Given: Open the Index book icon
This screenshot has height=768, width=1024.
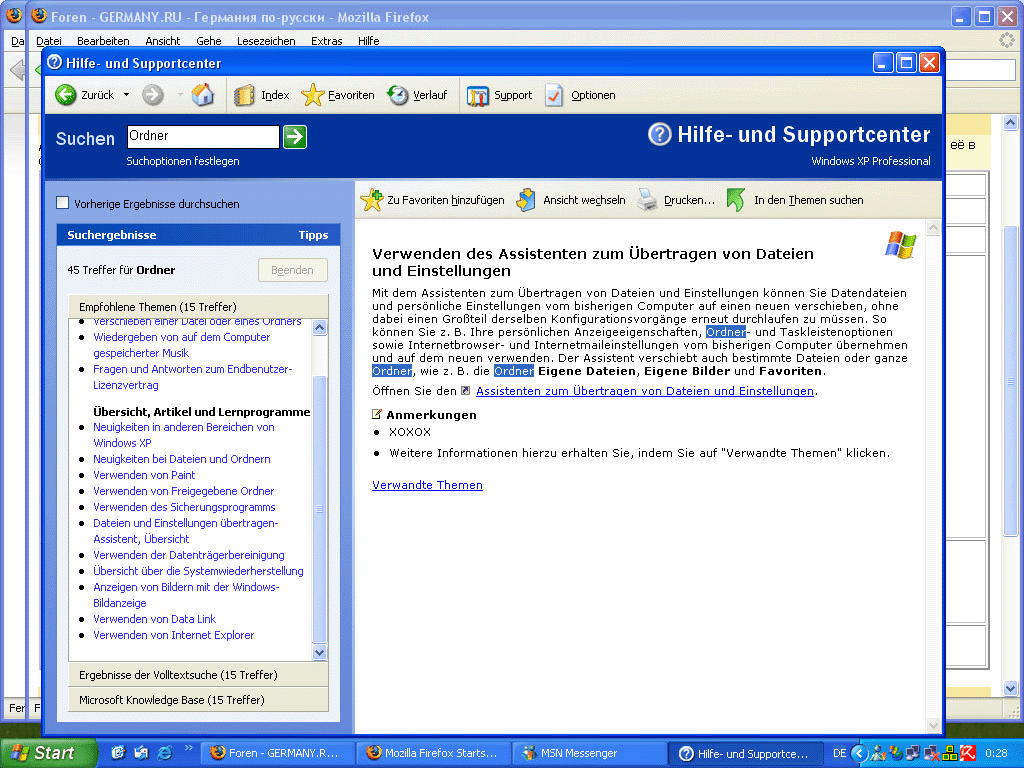Looking at the screenshot, I should click(245, 95).
